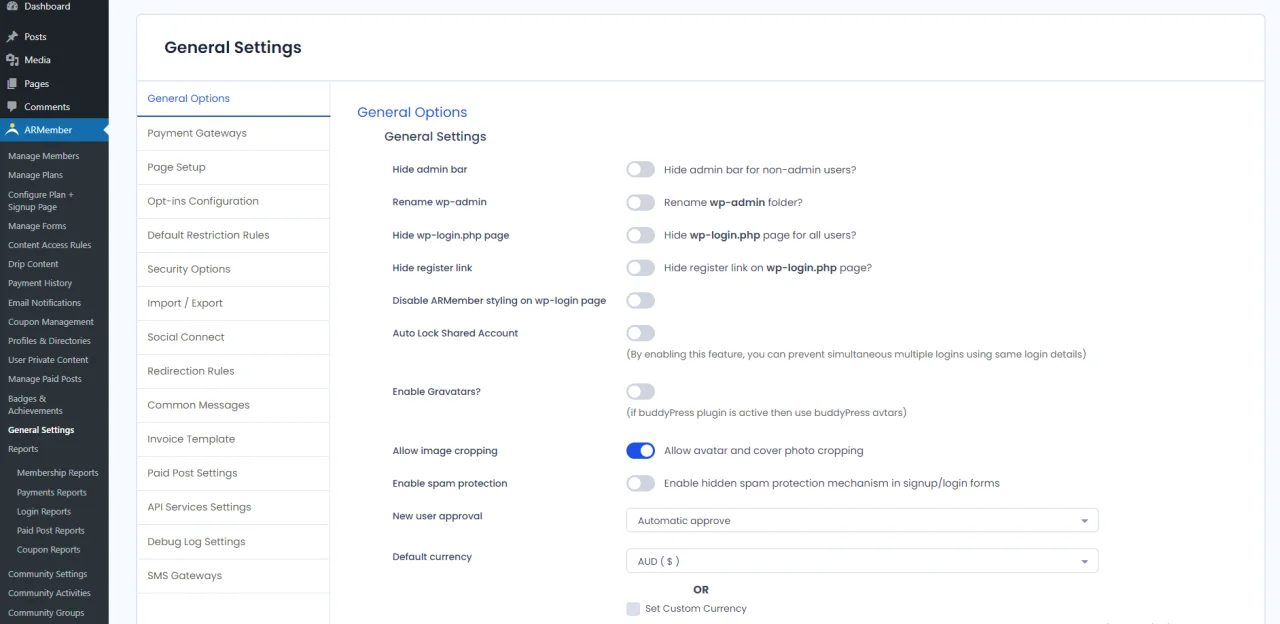Open Manage Paid Posts link
The image size is (1280, 624).
pyautogui.click(x=45, y=379)
